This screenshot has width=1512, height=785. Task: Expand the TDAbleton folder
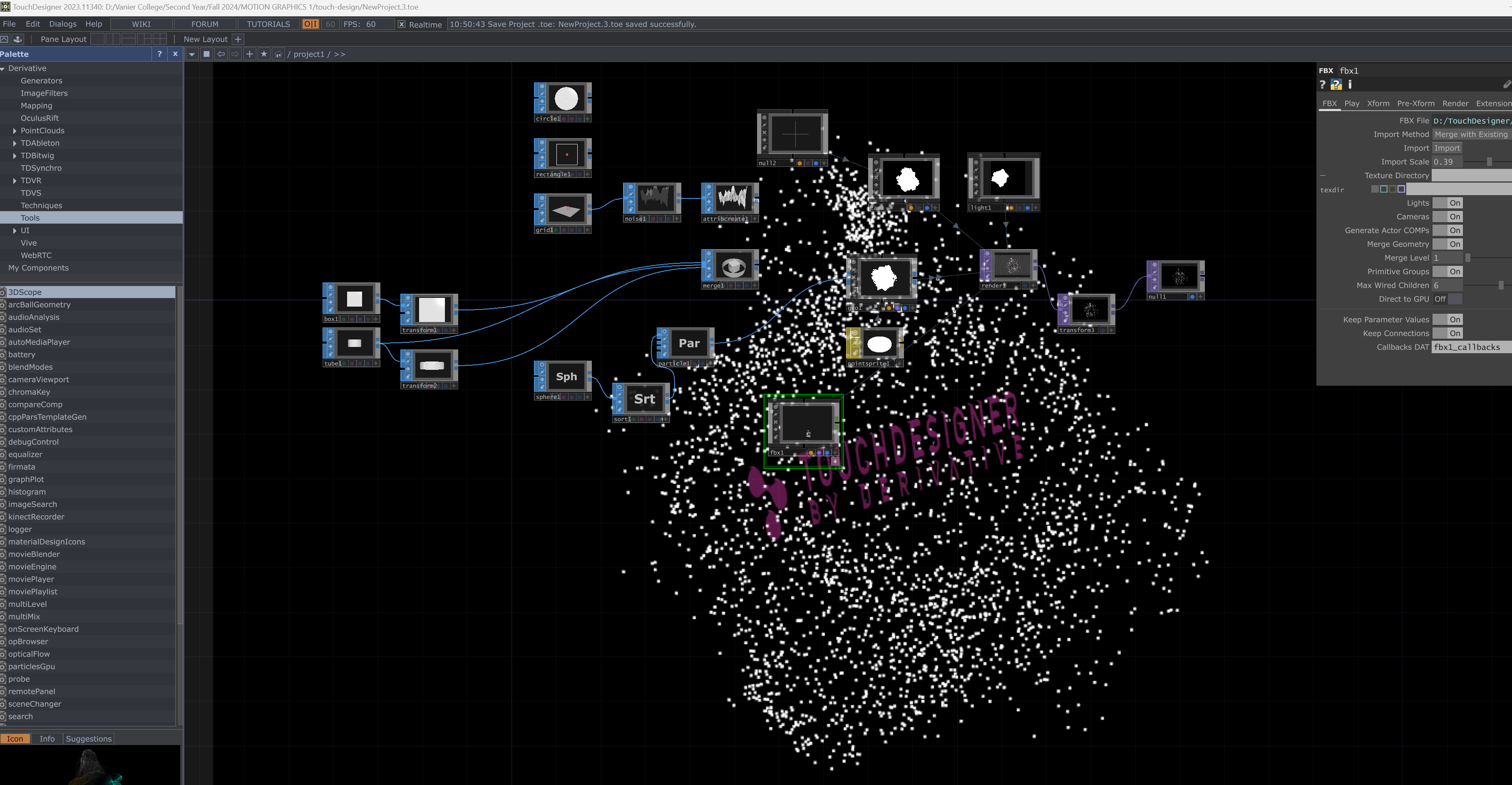point(15,143)
